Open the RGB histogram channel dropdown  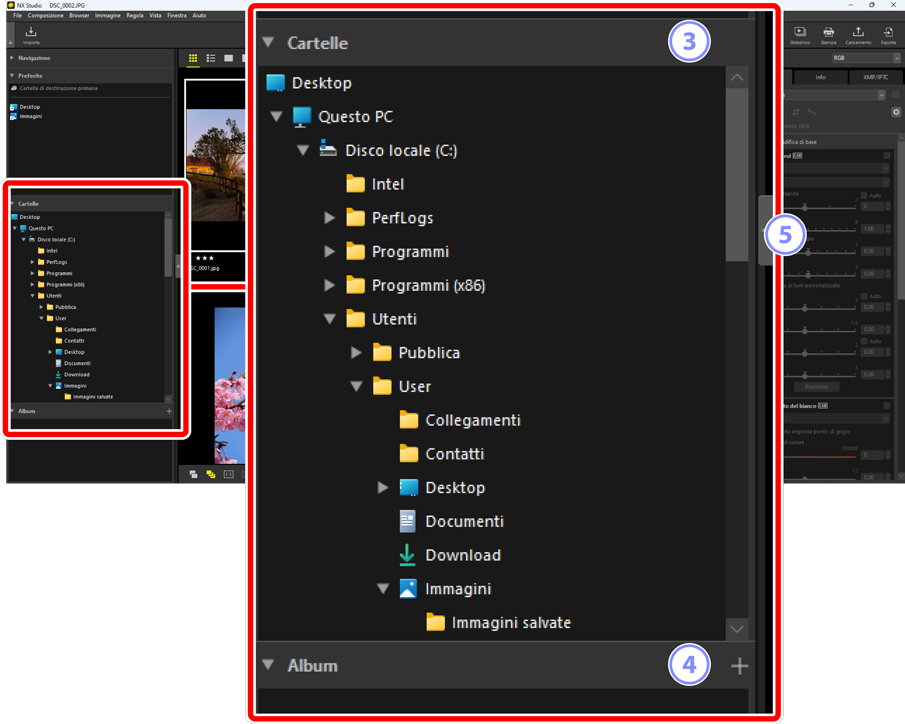click(865, 59)
